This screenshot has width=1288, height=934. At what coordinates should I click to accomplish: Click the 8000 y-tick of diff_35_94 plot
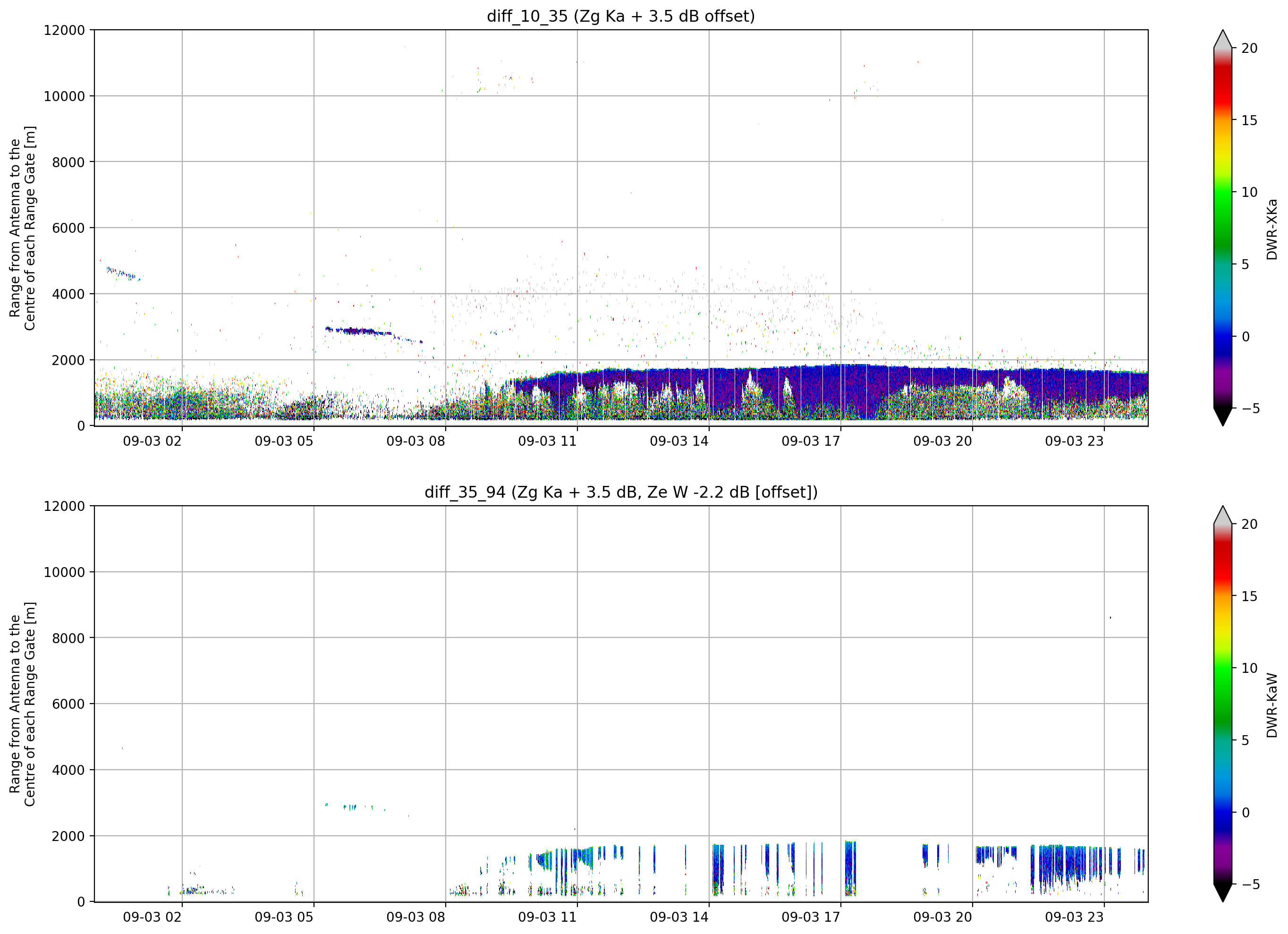coord(68,638)
